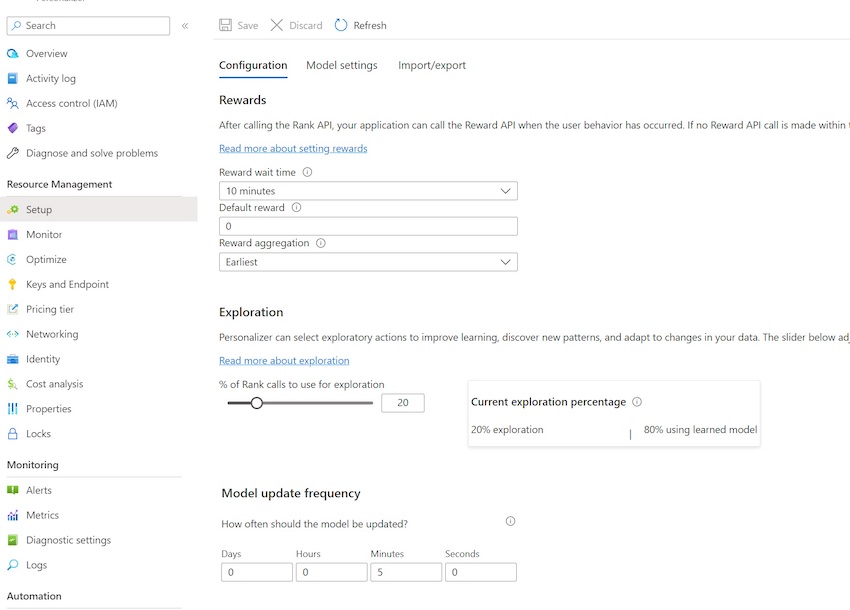Image resolution: width=850 pixels, height=610 pixels.
Task: Click the exploration percentage slider handle
Action: [x=257, y=403]
